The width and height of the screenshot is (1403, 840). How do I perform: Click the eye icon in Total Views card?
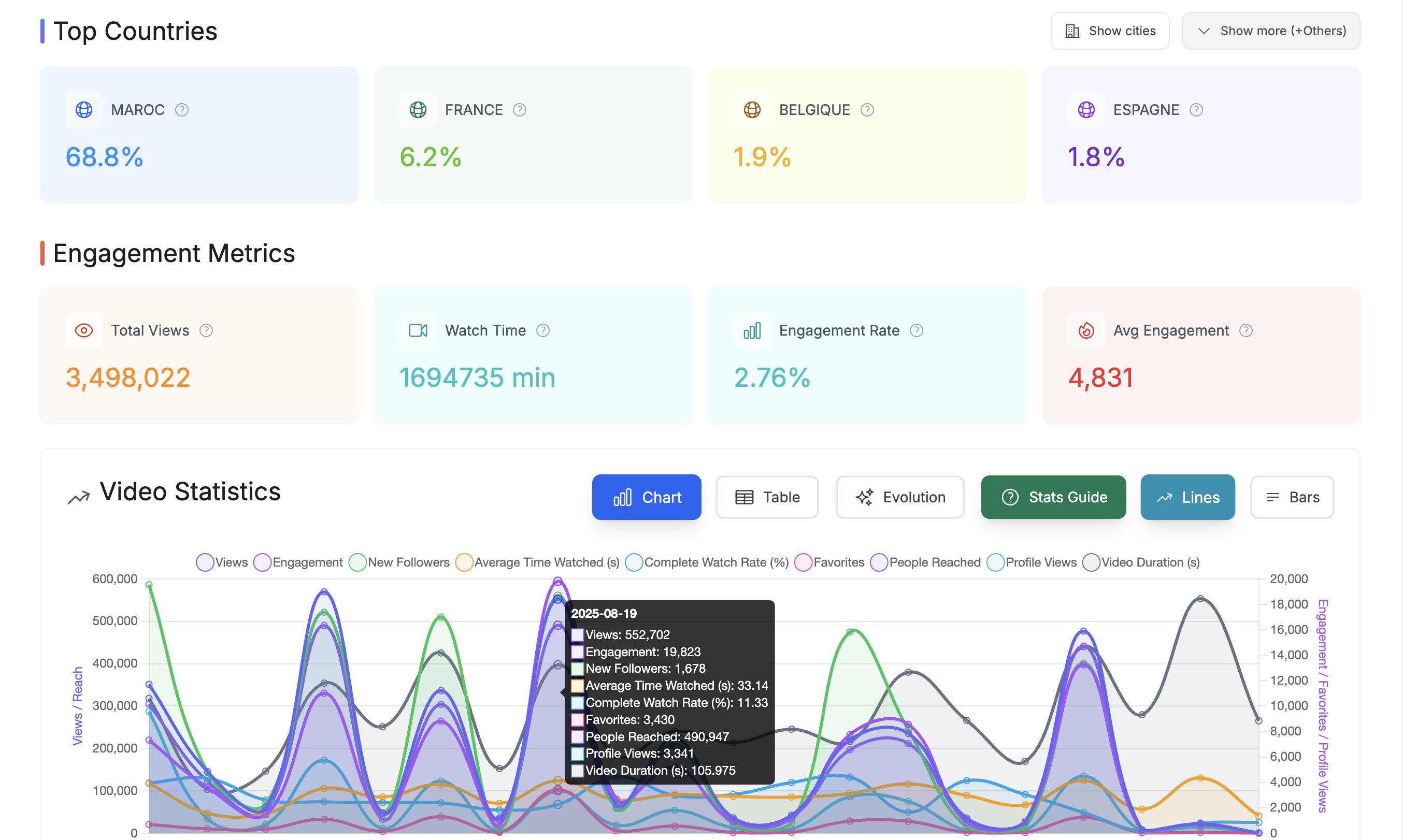click(x=83, y=330)
